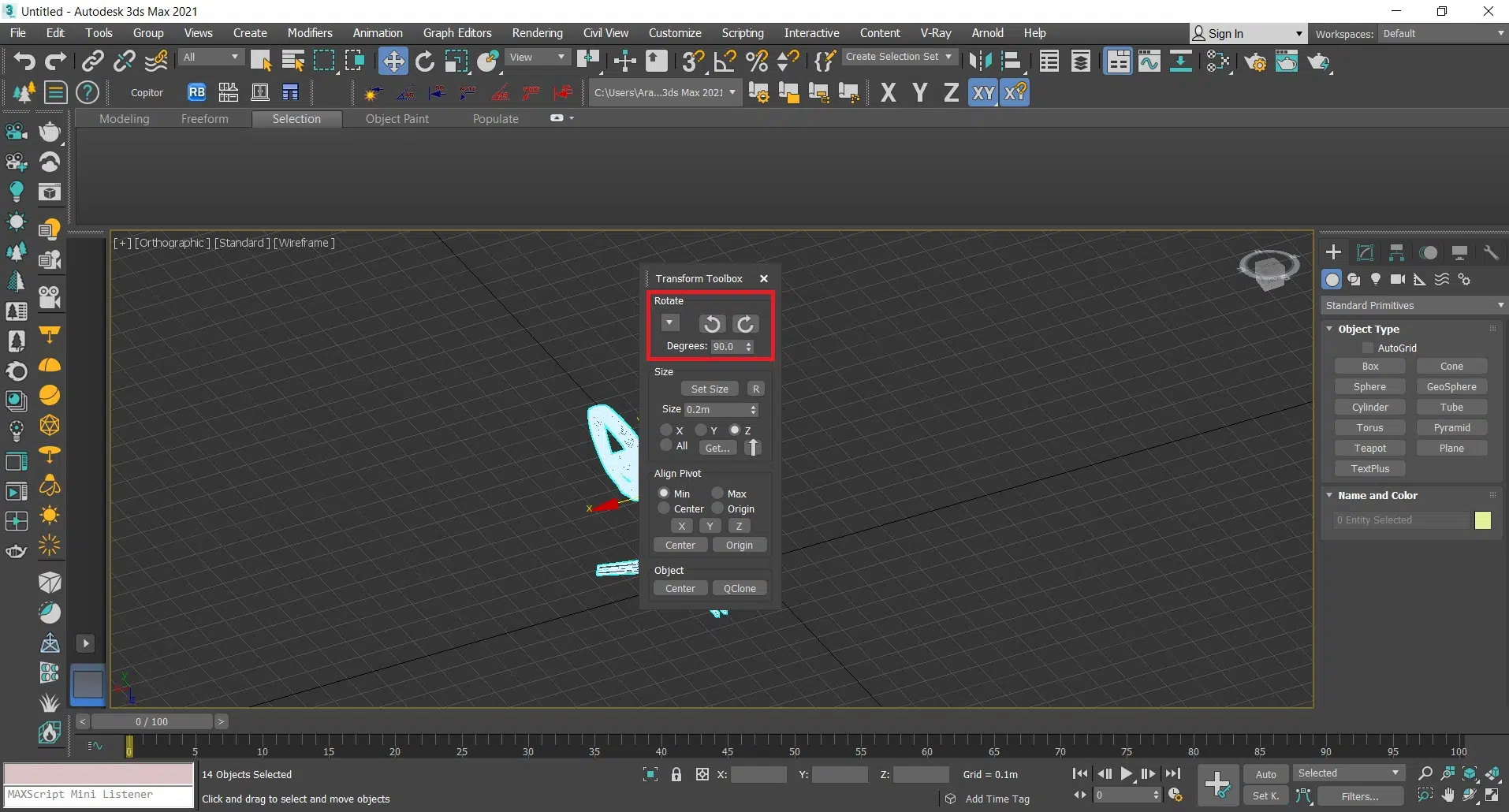Toggle the Angle Snap icon

725,61
